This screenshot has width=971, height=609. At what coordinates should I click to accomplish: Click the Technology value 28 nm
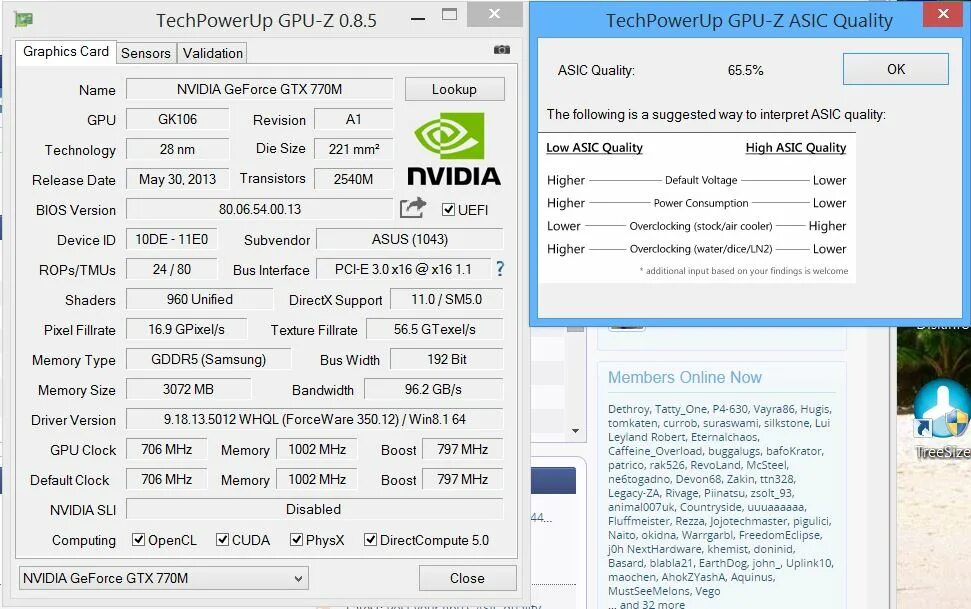[178, 149]
